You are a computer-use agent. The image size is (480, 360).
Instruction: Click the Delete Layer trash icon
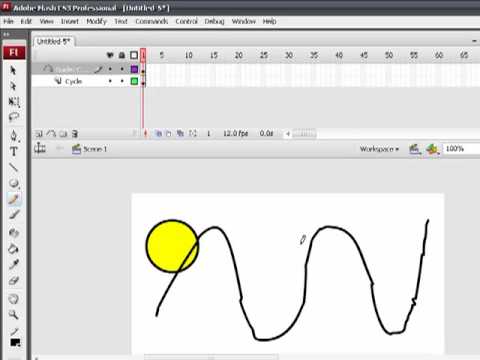(x=75, y=134)
